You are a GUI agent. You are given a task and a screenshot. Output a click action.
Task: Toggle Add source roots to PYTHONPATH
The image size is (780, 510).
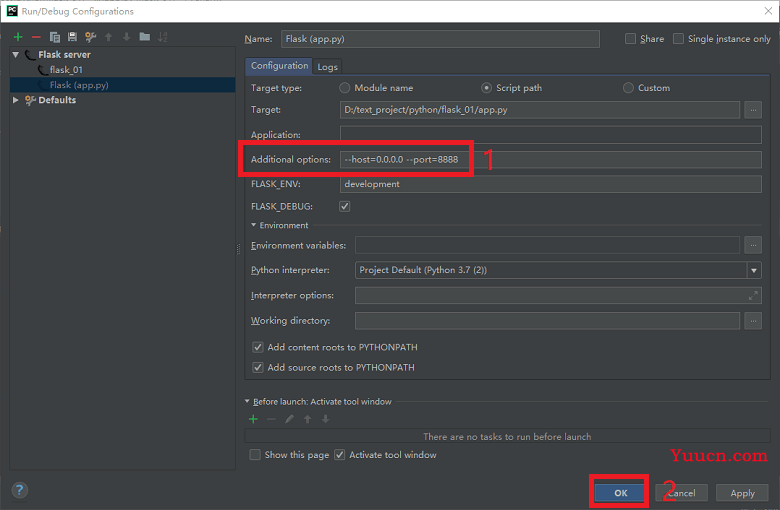point(258,368)
